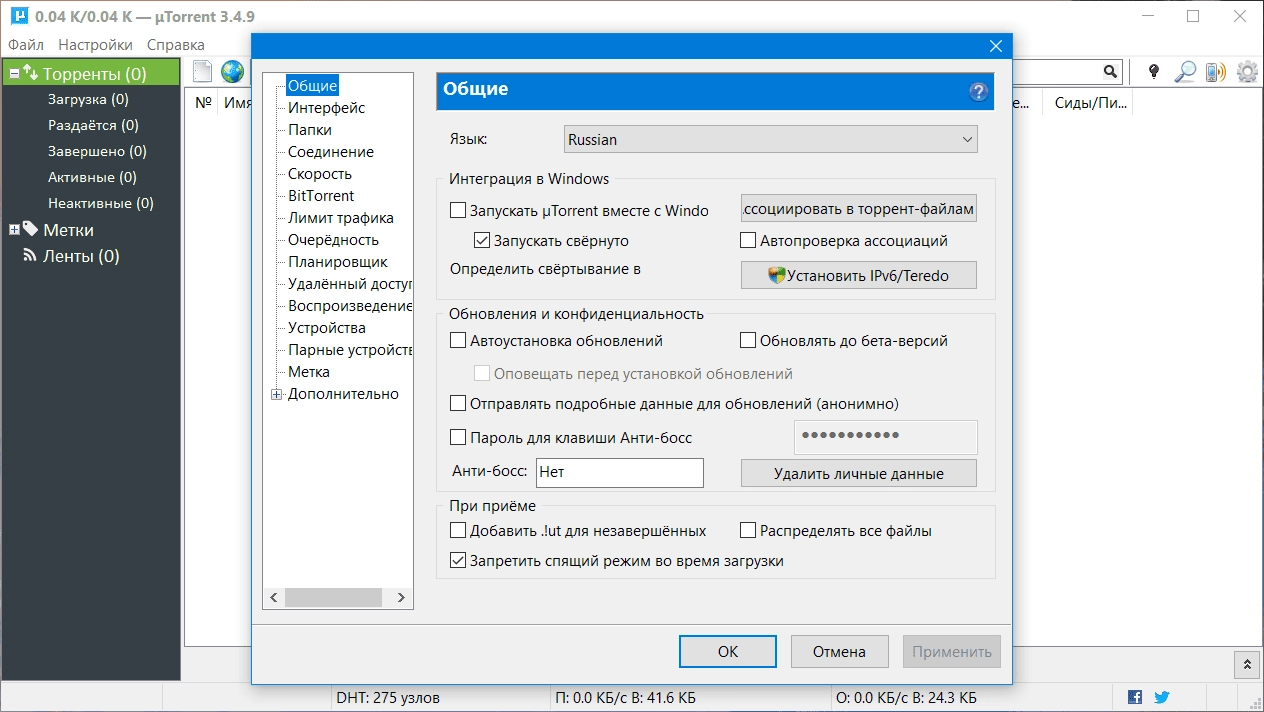Click the phone remote devices toolbar icon
Screen dimensions: 1264x712
pyautogui.click(x=1215, y=72)
